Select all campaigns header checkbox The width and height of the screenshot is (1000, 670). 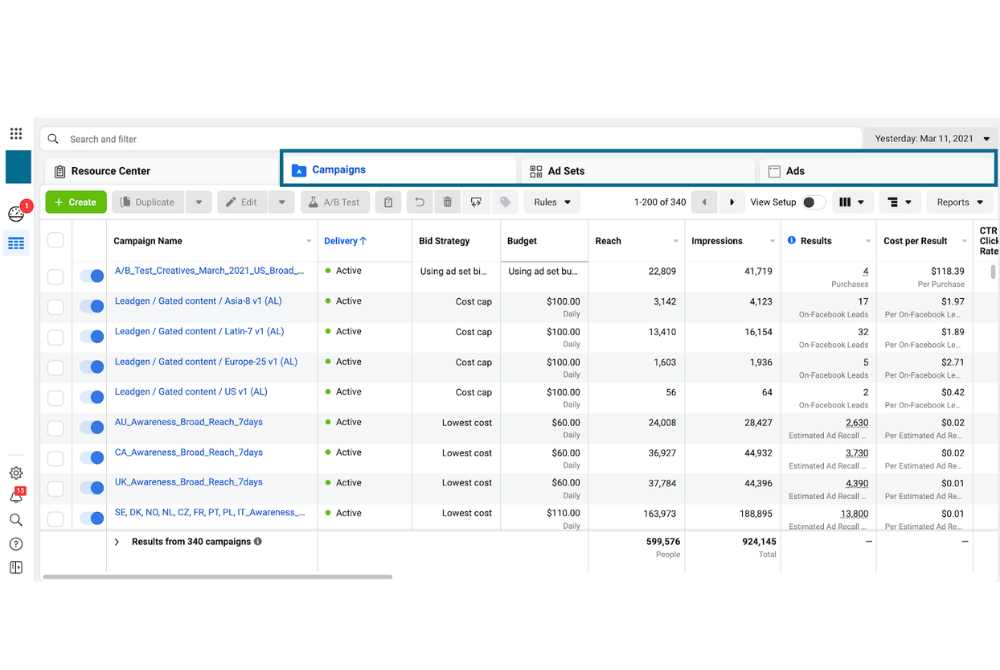[55, 240]
